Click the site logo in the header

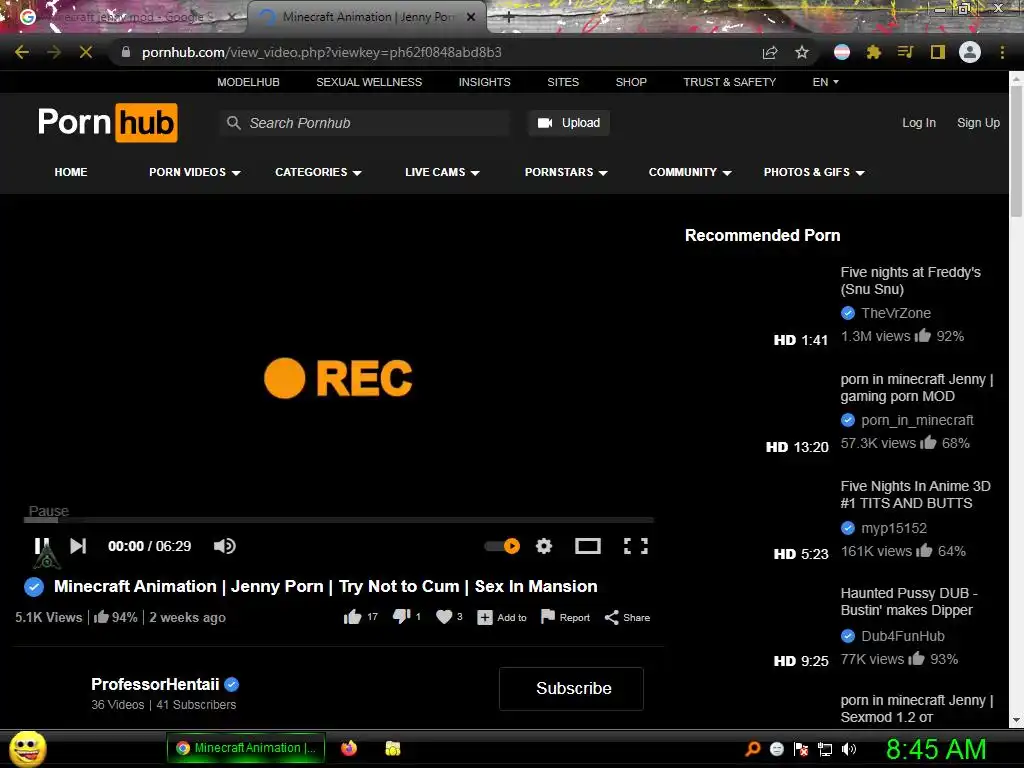108,122
